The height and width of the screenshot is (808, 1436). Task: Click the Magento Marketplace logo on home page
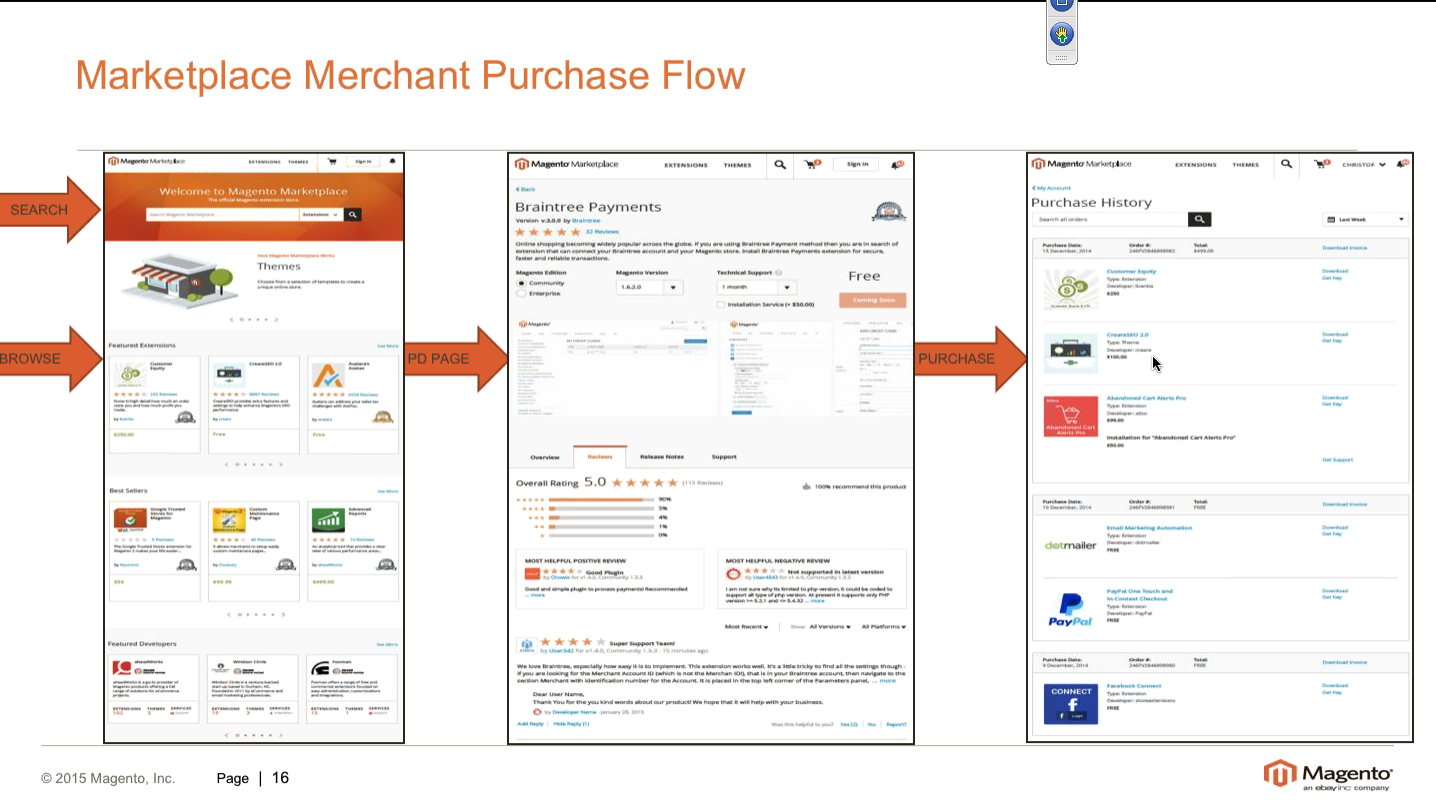[x=147, y=161]
